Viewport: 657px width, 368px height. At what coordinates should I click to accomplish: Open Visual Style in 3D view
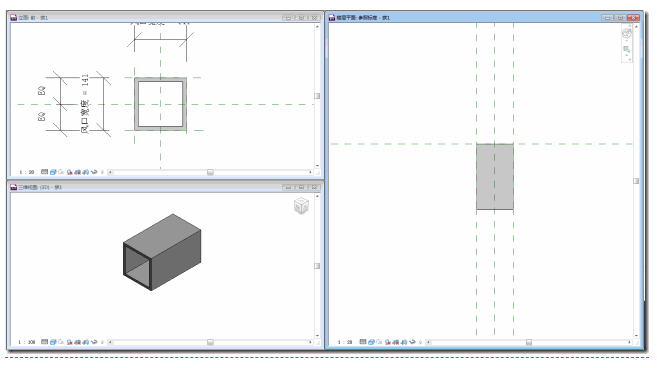click(53, 342)
